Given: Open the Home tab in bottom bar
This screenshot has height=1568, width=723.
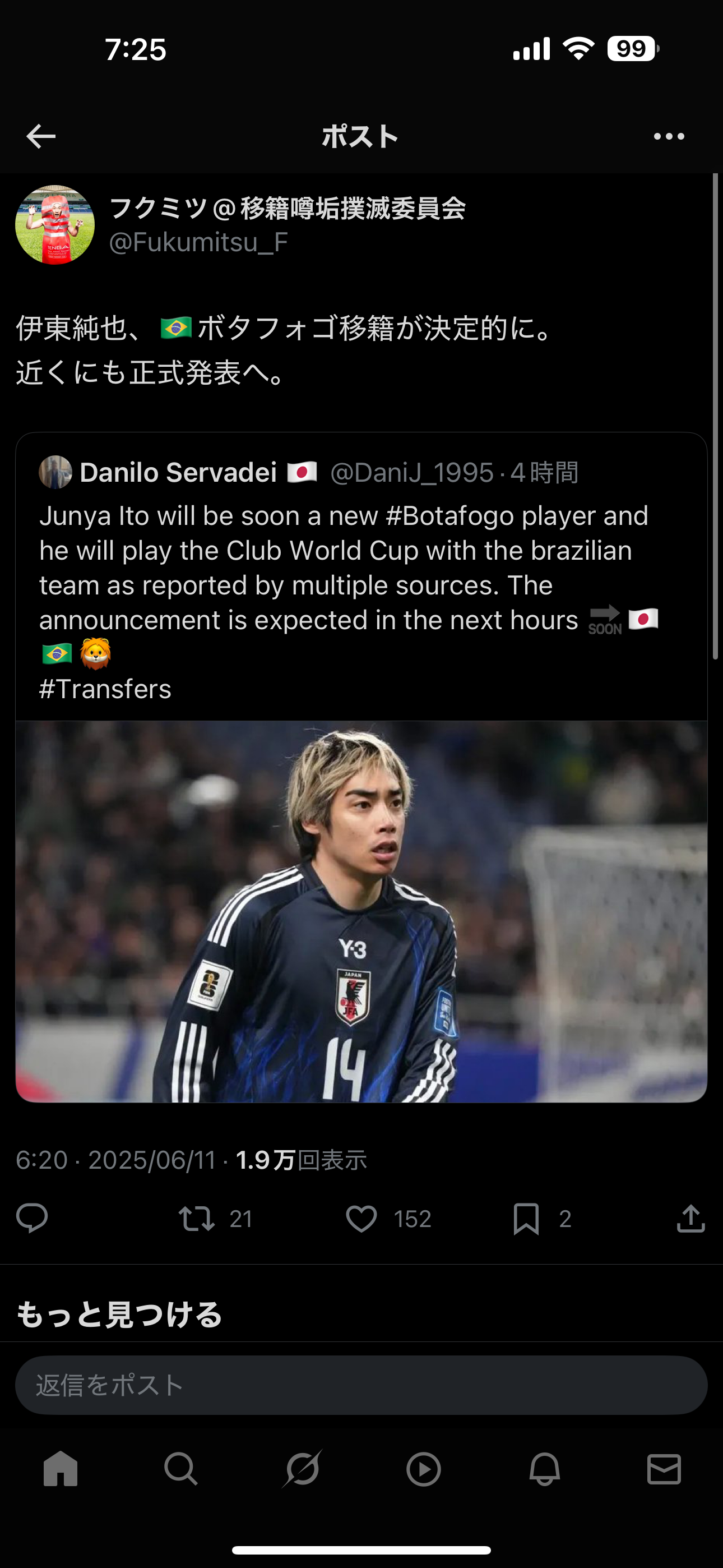Looking at the screenshot, I should (x=61, y=1469).
